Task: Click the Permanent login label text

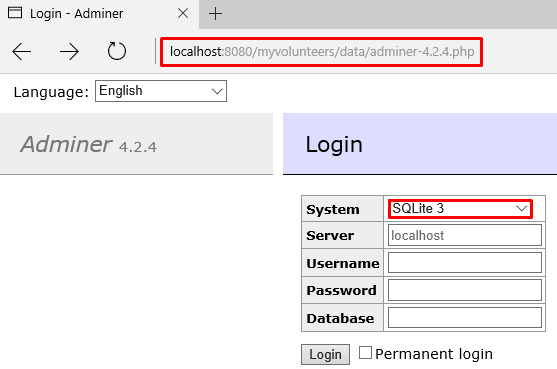Action: pyautogui.click(x=434, y=354)
